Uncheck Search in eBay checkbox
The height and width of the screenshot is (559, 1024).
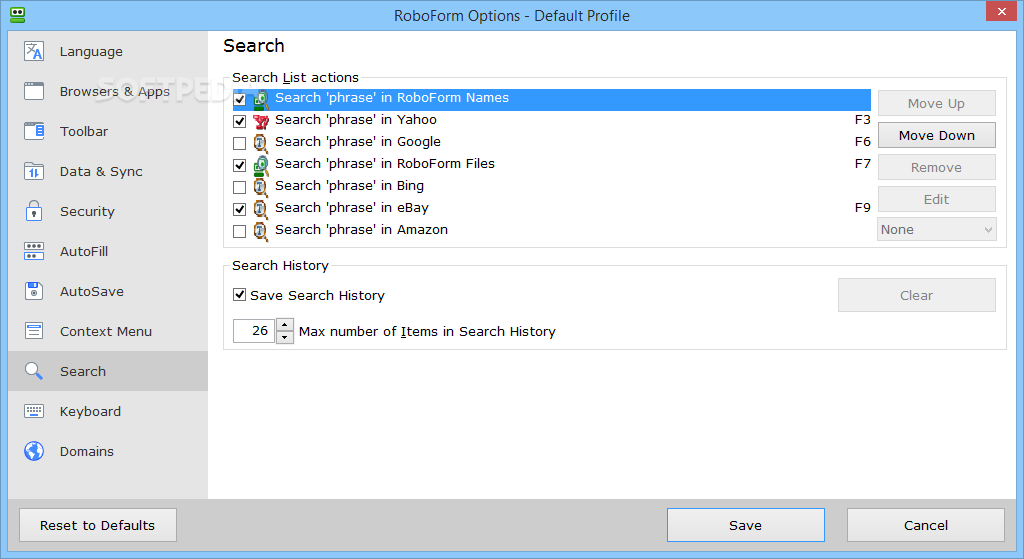point(240,210)
